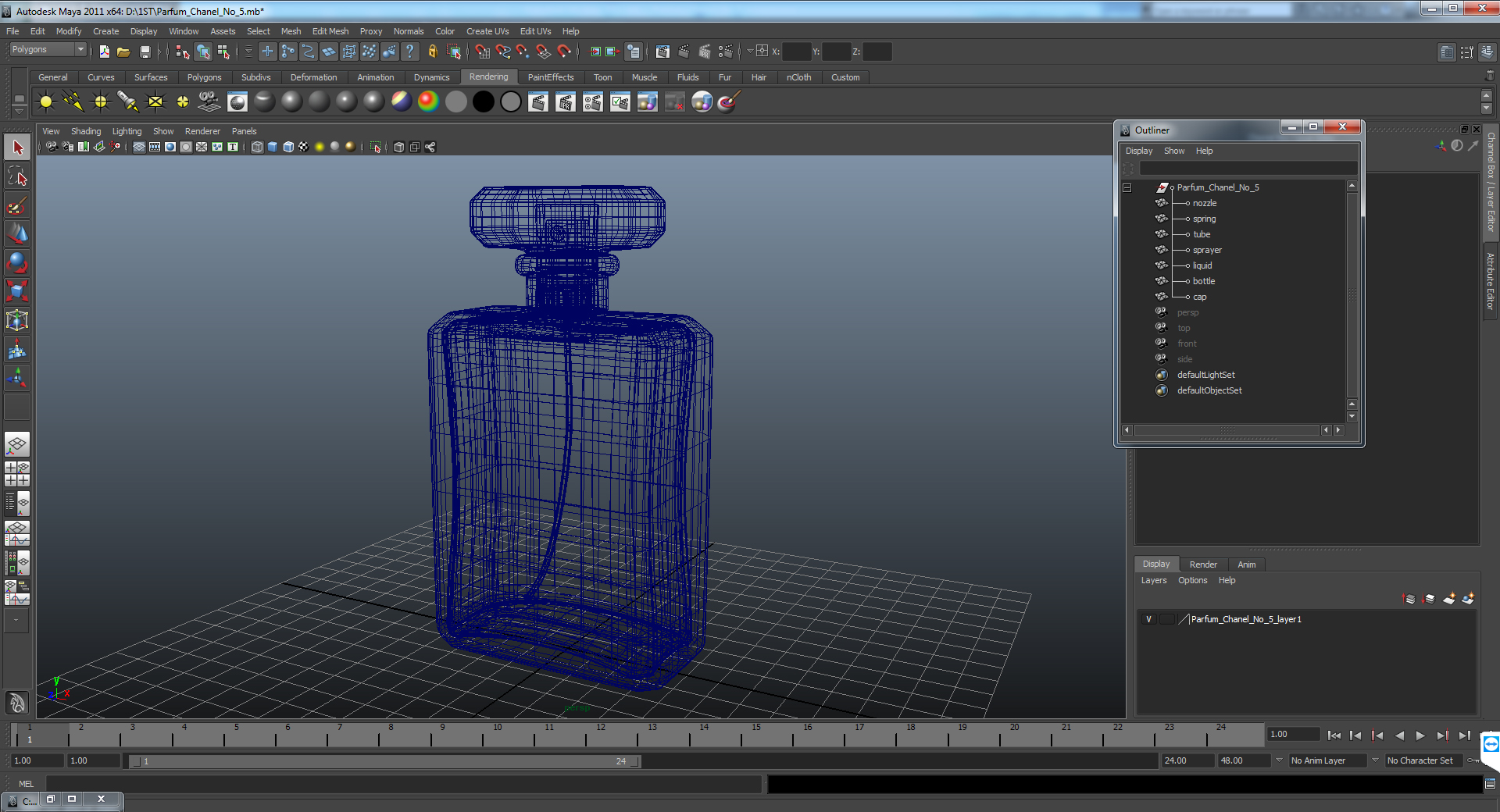The width and height of the screenshot is (1500, 812).
Task: Activate the Rotate tool
Action: (17, 262)
